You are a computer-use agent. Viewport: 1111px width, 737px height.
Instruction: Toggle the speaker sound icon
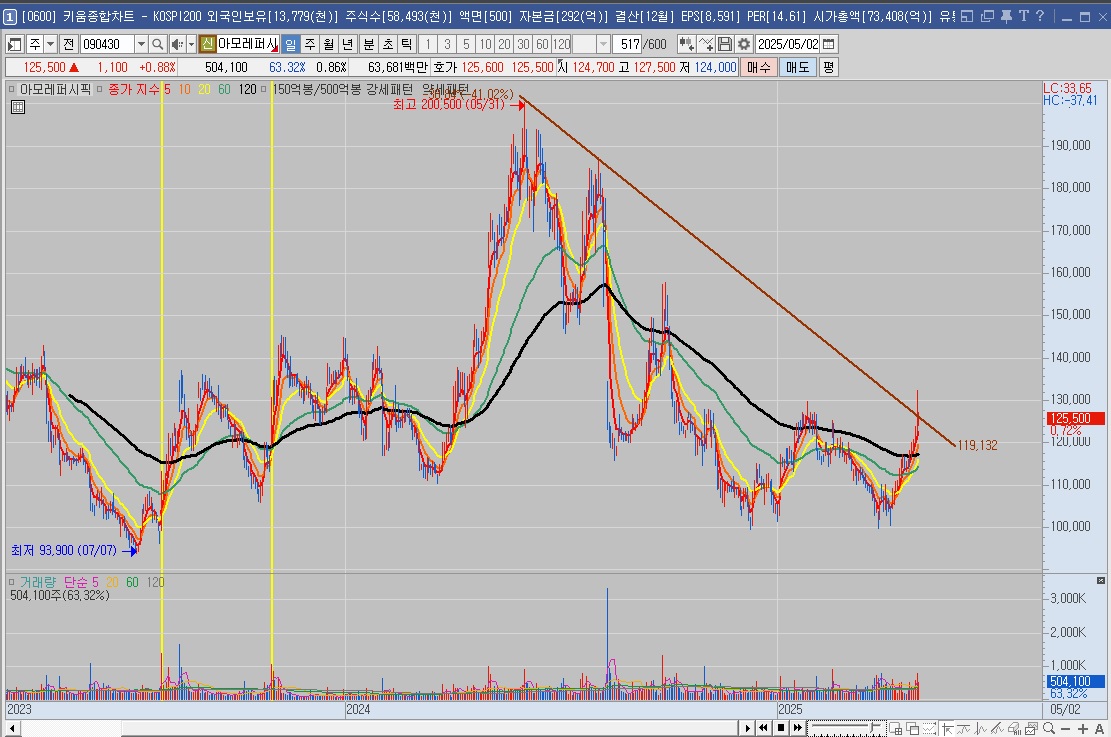176,44
